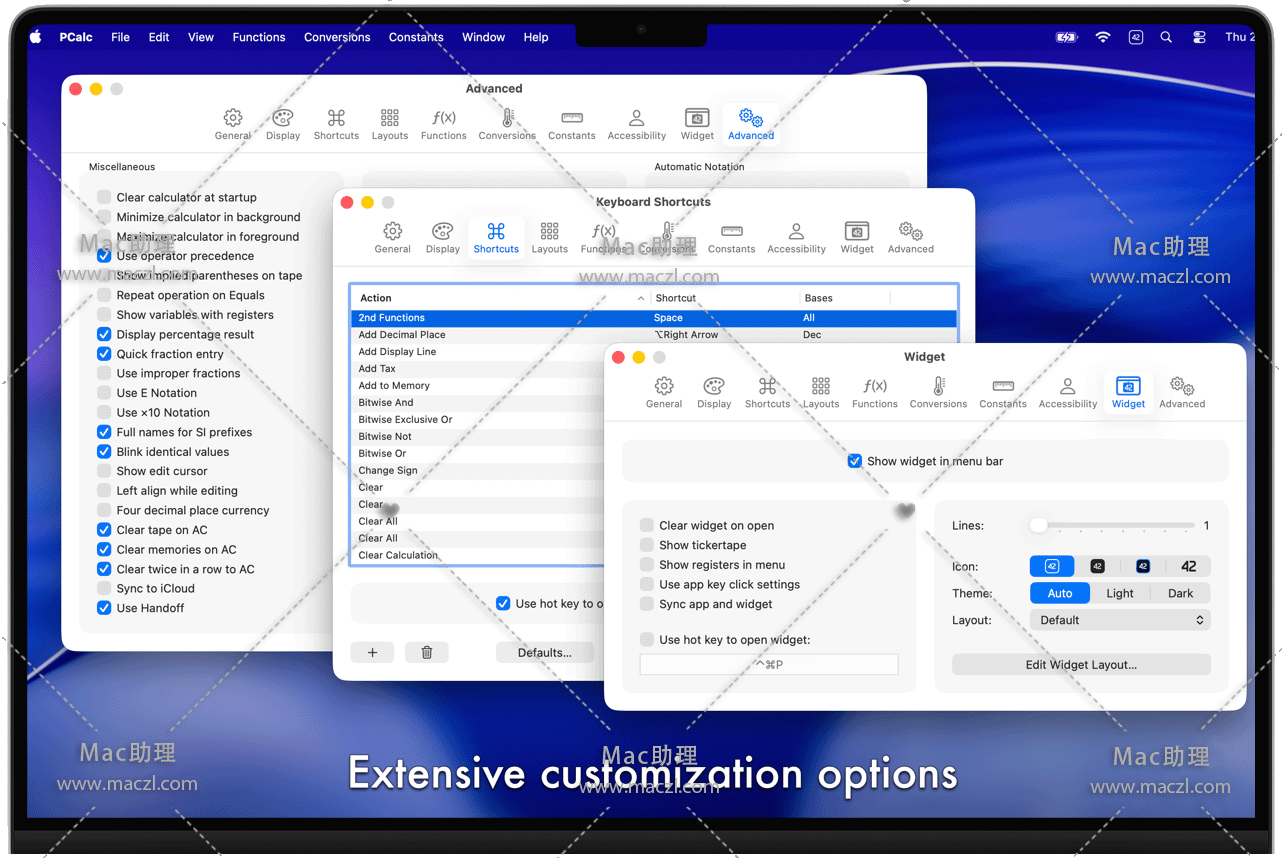Image resolution: width=1282 pixels, height=858 pixels.
Task: Open Conversions pane in Widget window toolbar
Action: 937,392
